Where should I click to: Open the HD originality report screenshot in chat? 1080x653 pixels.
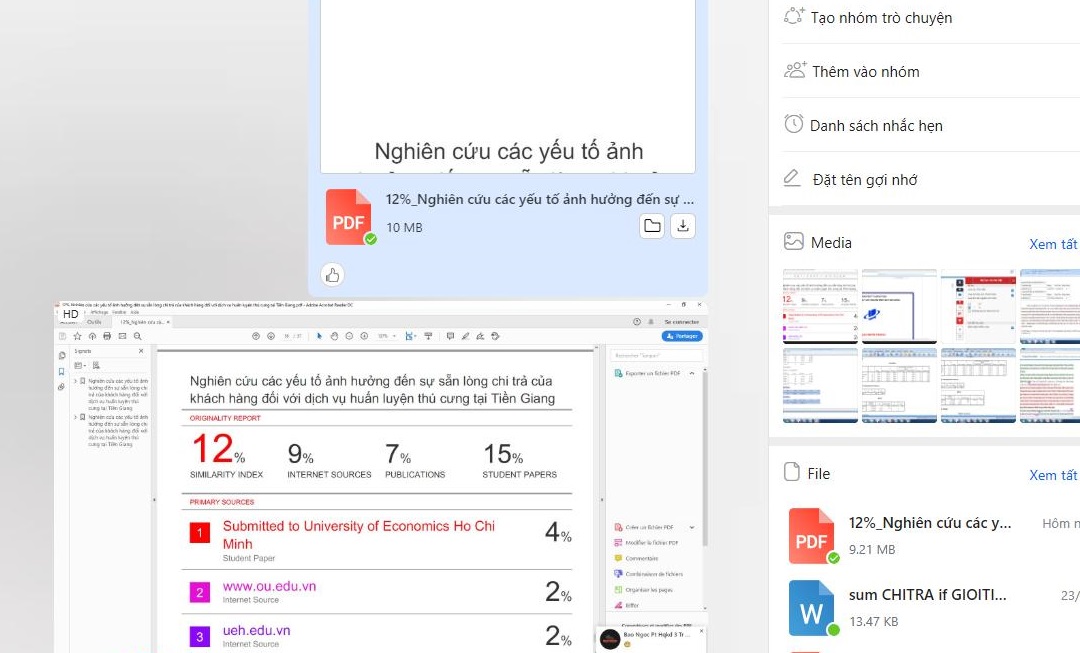click(x=381, y=477)
